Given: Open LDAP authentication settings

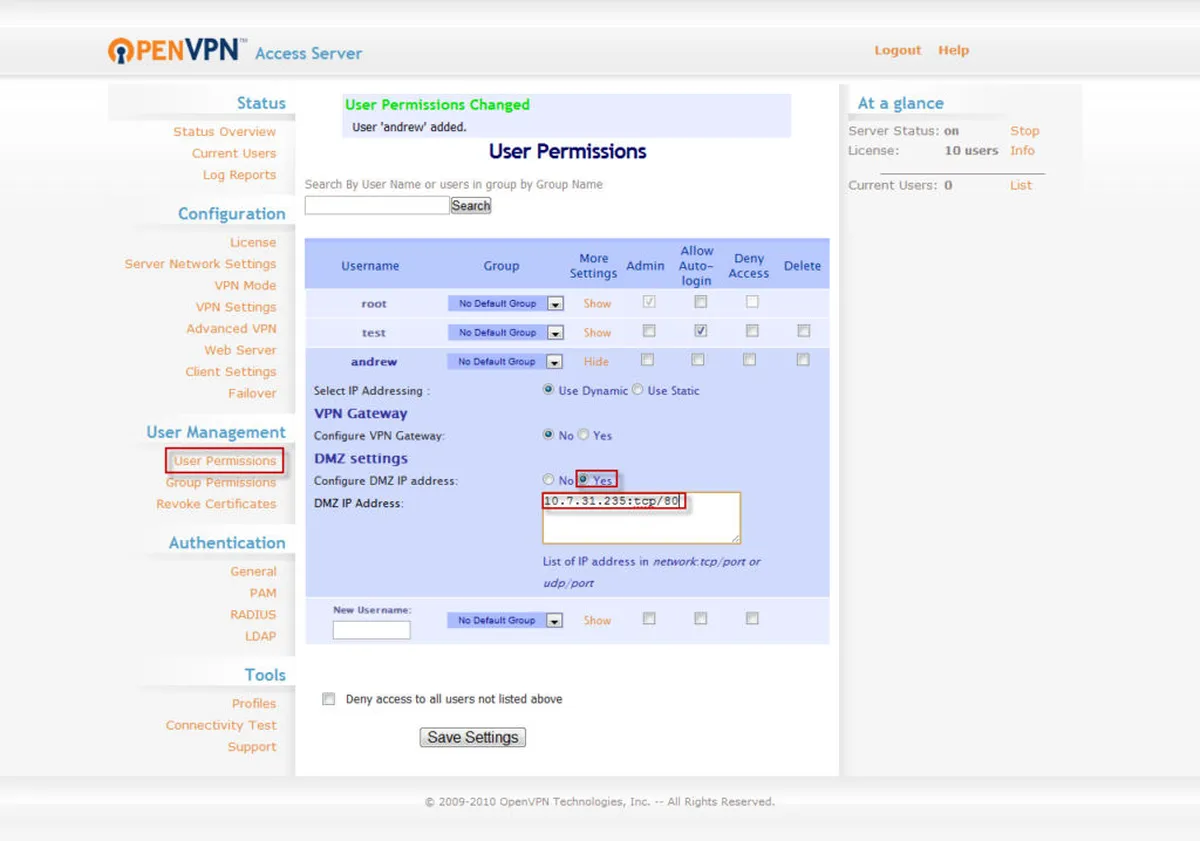Looking at the screenshot, I should [260, 636].
